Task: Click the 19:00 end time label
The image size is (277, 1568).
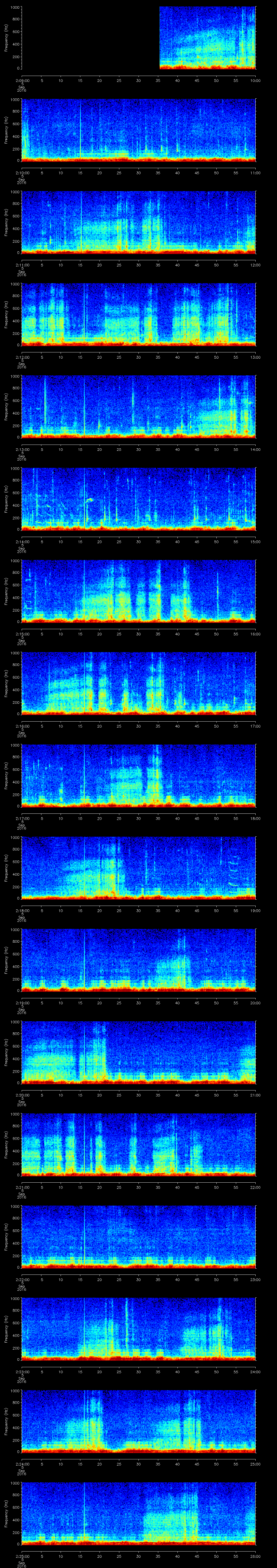Action: (255, 910)
